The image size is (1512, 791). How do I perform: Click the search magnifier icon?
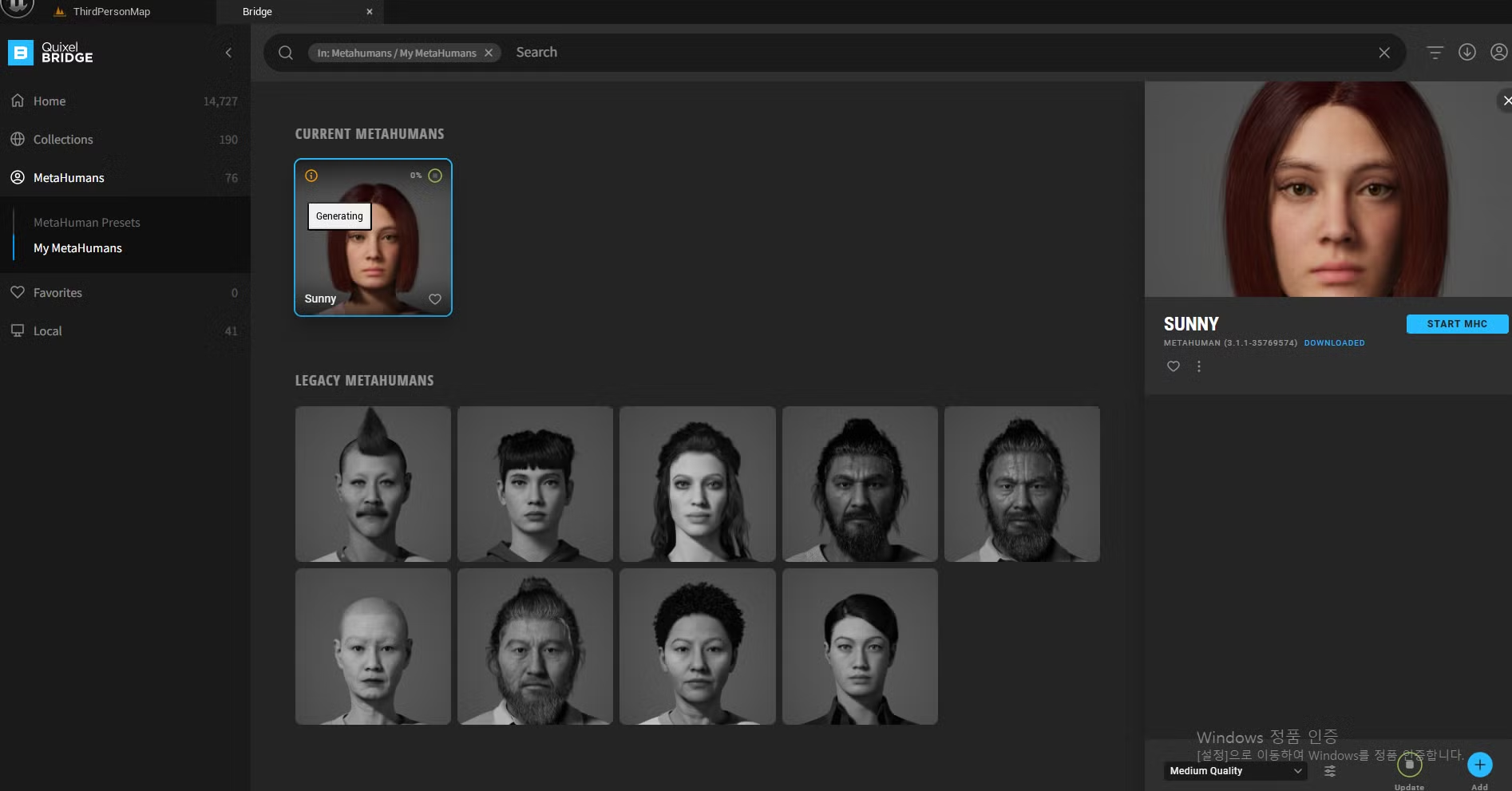(286, 53)
